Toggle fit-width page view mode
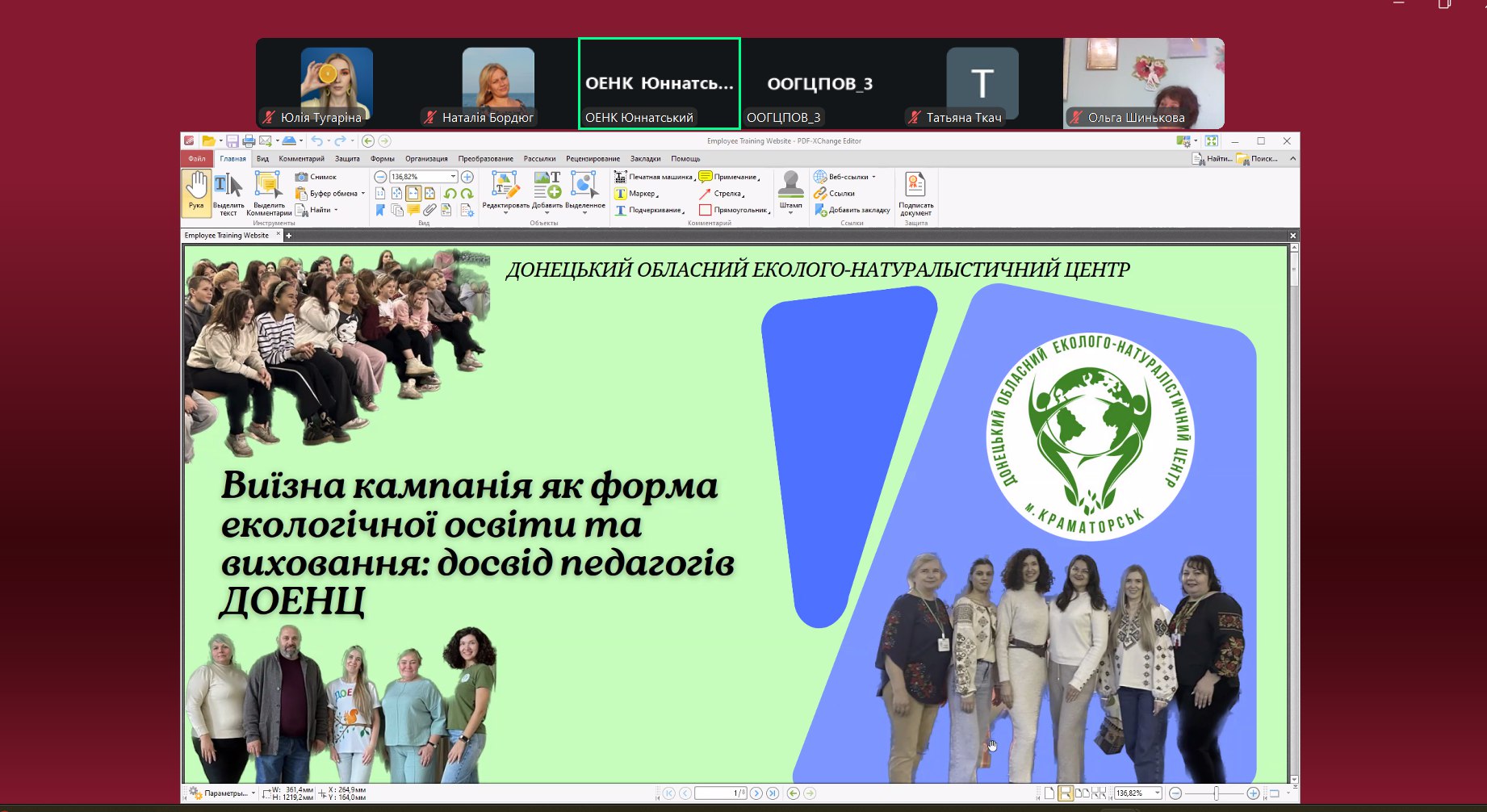This screenshot has height=812, width=1487. pyautogui.click(x=413, y=194)
